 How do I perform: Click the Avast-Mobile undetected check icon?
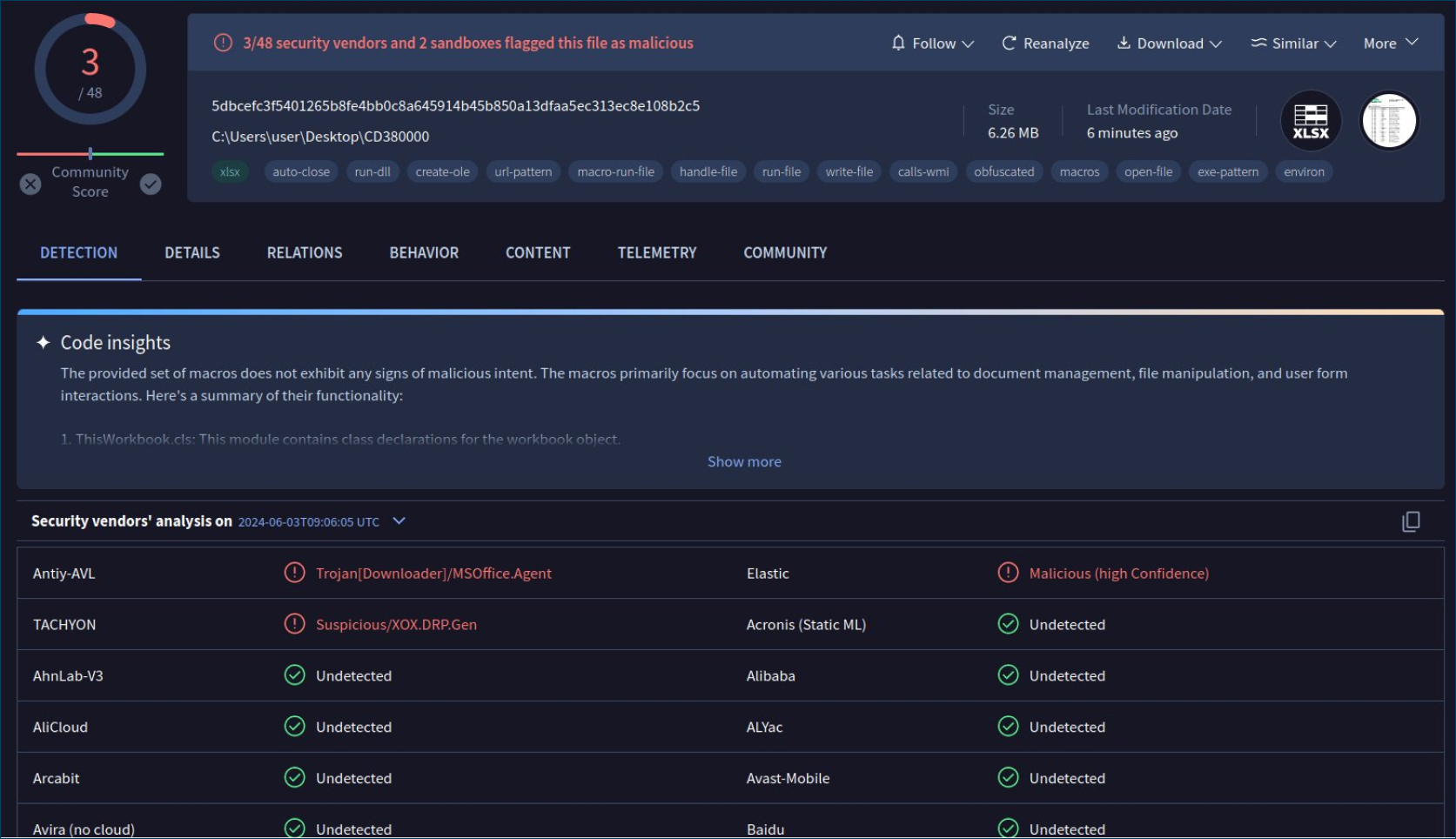1008,777
